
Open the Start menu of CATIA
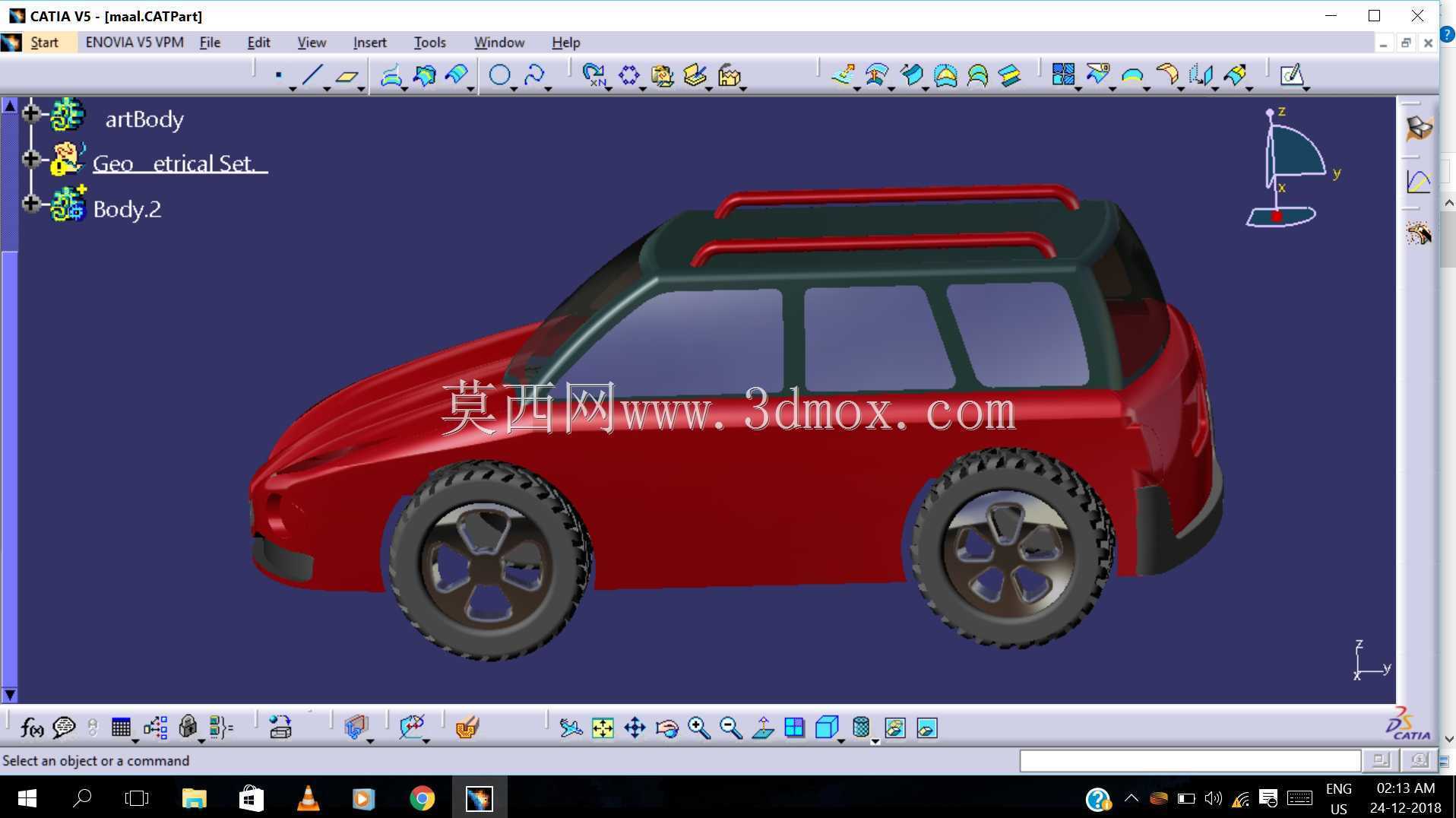(x=44, y=43)
